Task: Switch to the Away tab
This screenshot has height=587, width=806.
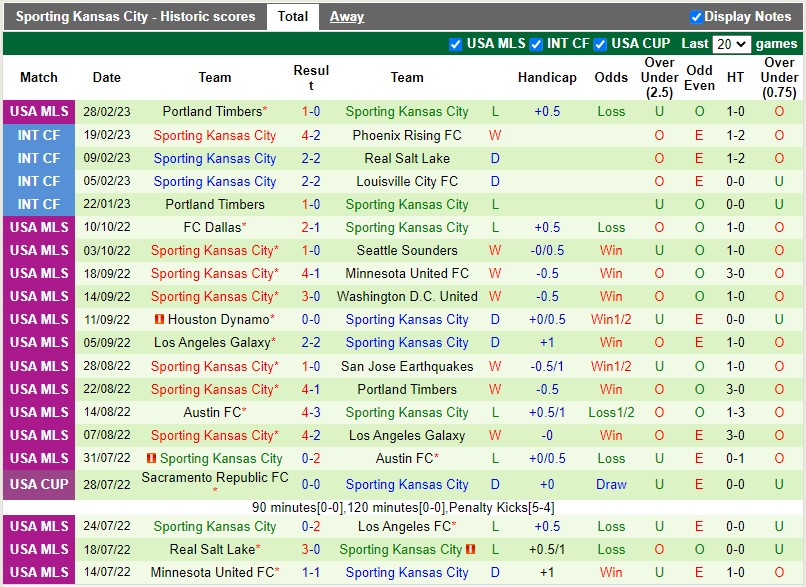Action: [x=346, y=17]
